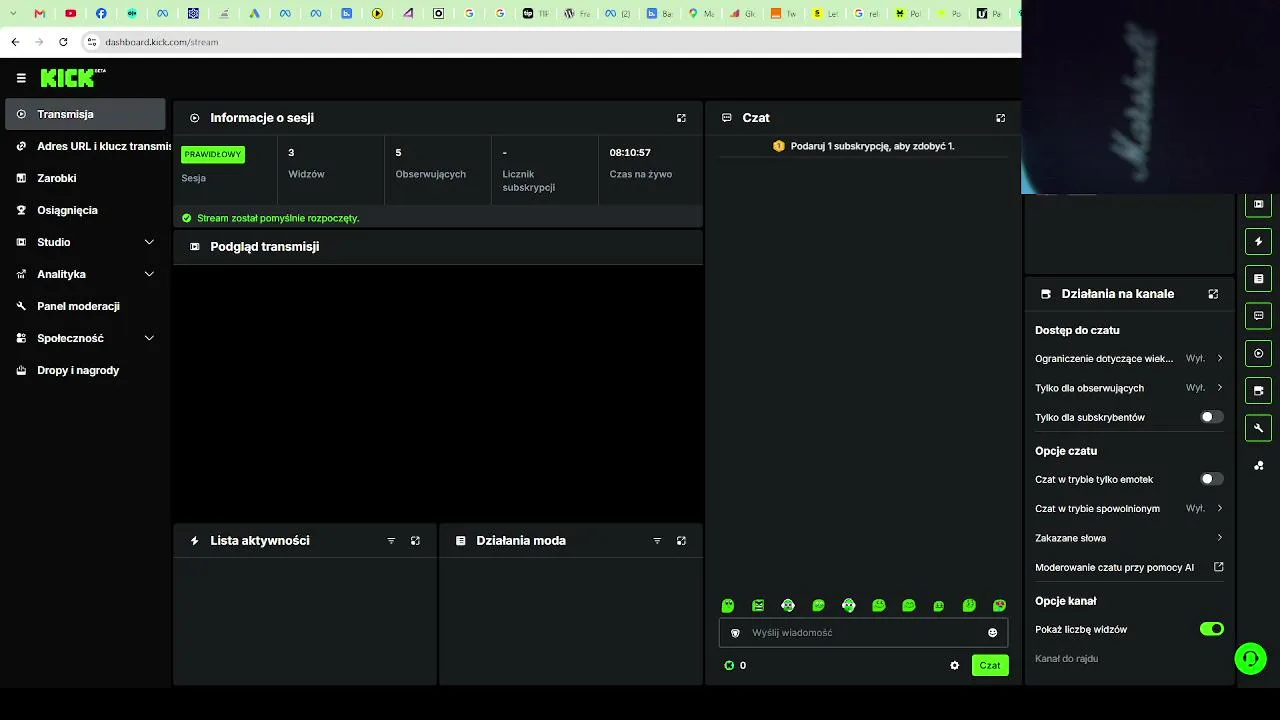This screenshot has height=720, width=1280.
Task: Open the support headset button
Action: (1250, 658)
